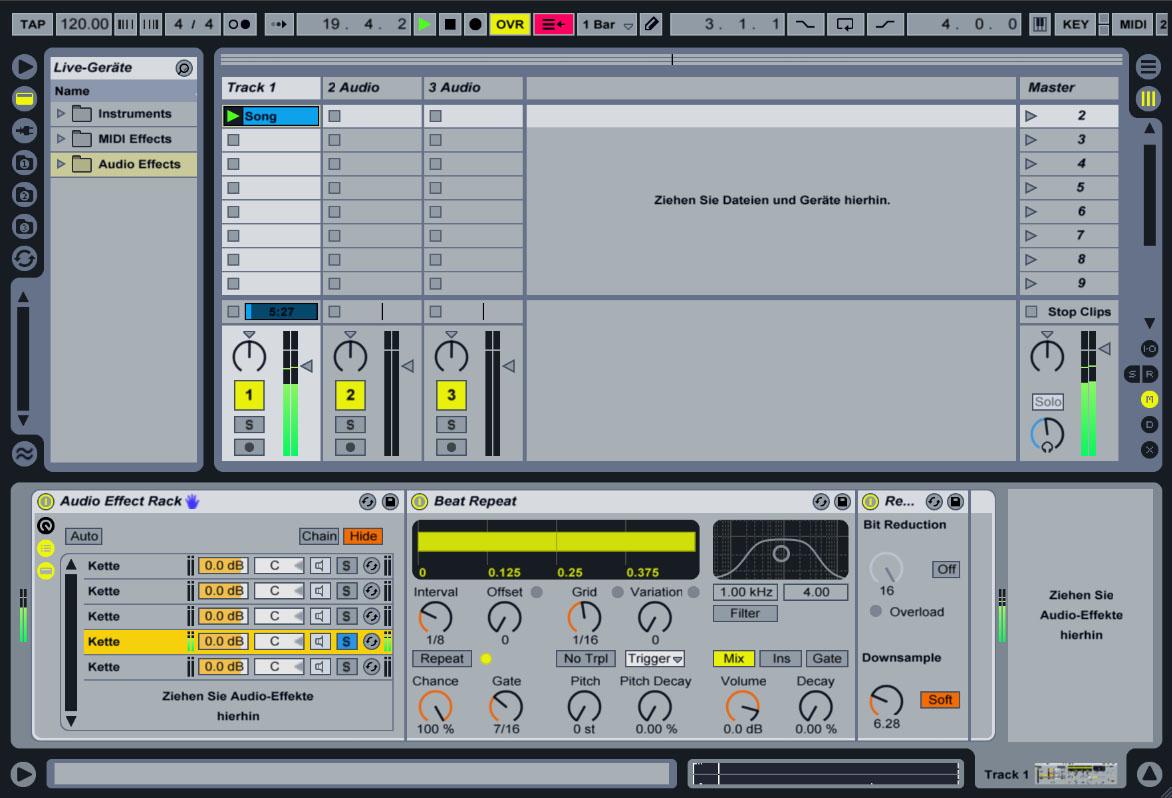The height and width of the screenshot is (798, 1172).
Task: Open File Browser 1 icon
Action: click(25, 163)
